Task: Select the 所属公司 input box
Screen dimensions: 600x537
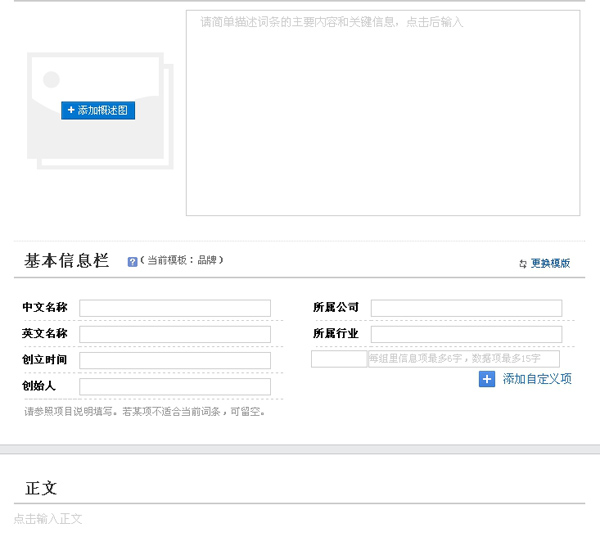Action: pyautogui.click(x=466, y=308)
